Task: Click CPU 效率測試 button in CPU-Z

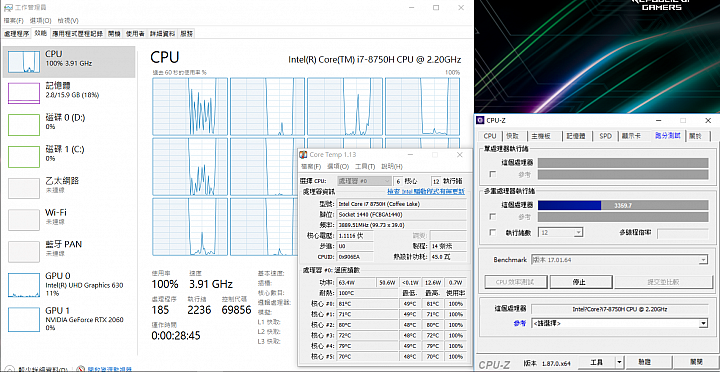Action: (516, 282)
